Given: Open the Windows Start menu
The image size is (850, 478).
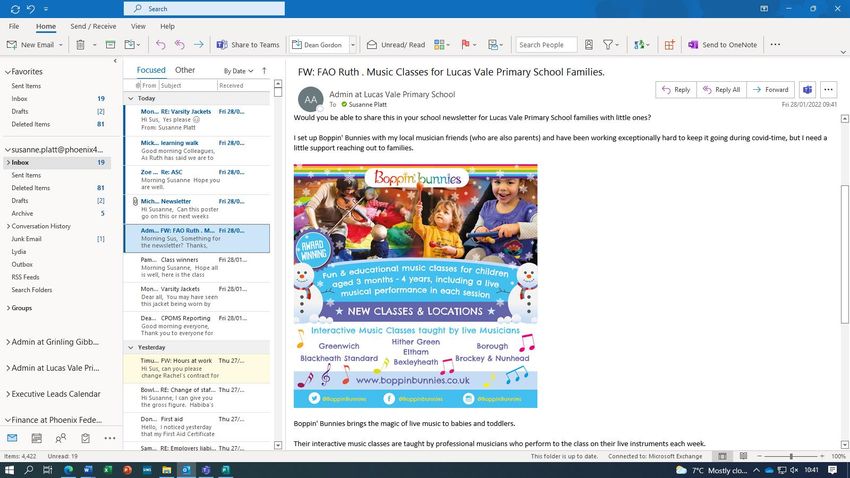Looking at the screenshot, I should pyautogui.click(x=9, y=470).
